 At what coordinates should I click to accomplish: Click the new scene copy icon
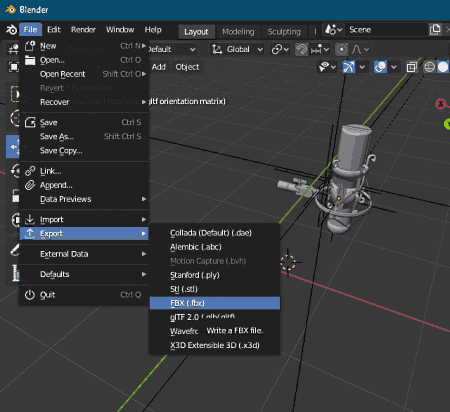click(435, 30)
